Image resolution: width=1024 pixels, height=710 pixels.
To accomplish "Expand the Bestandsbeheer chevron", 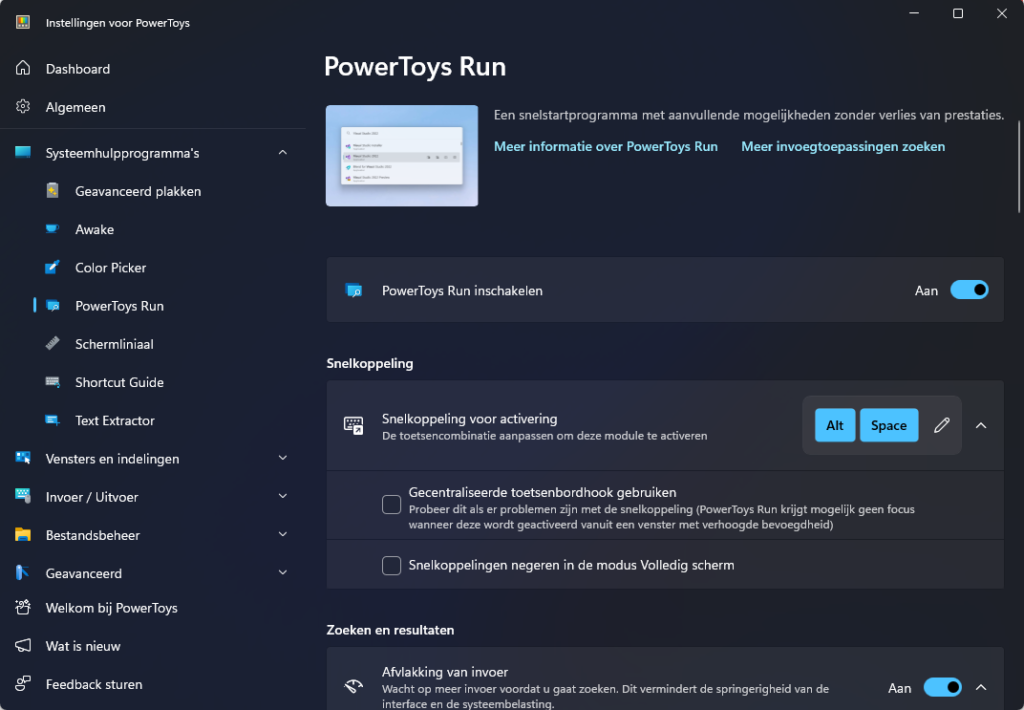I will point(283,534).
